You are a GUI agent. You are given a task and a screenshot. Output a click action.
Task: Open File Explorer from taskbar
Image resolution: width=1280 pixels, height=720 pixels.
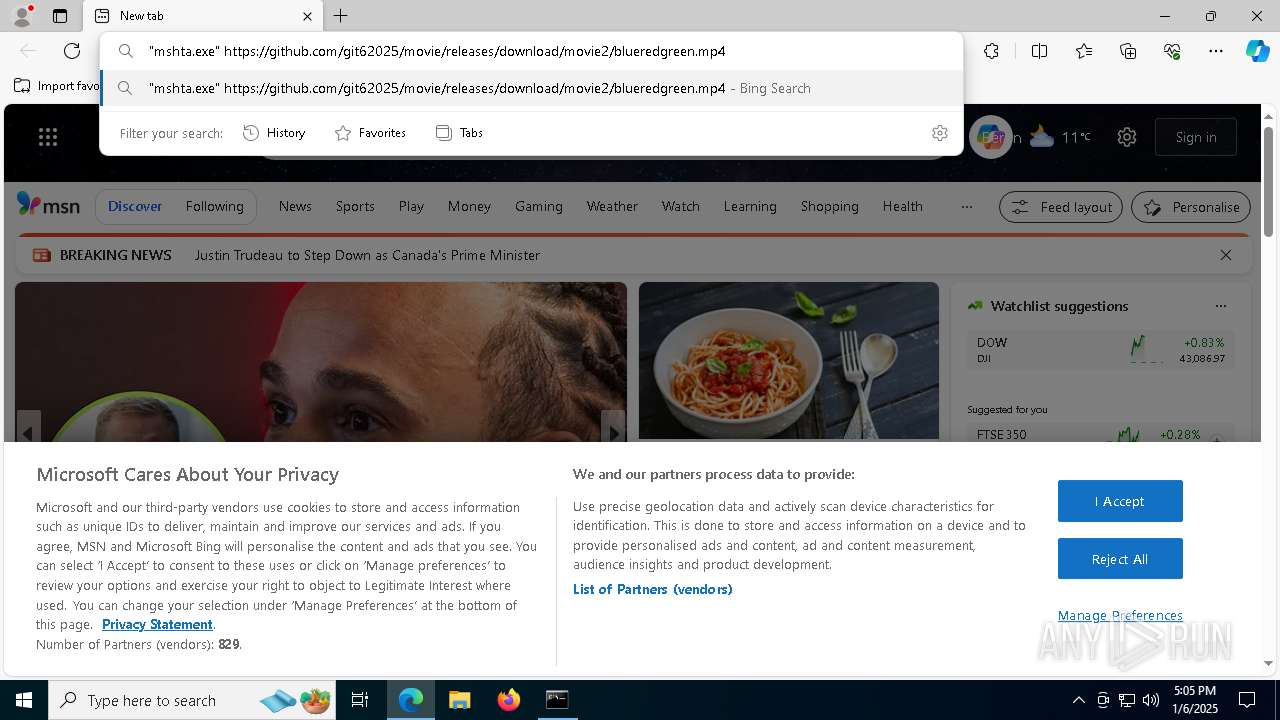(x=459, y=700)
